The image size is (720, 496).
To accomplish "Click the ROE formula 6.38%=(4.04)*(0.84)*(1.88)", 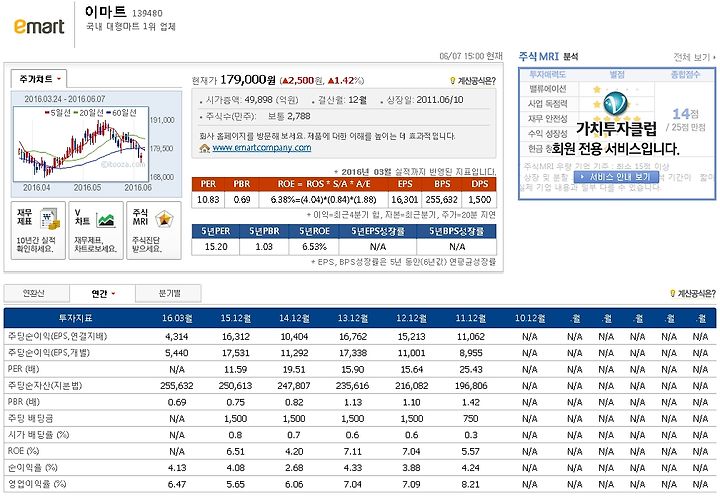I will tap(323, 200).
